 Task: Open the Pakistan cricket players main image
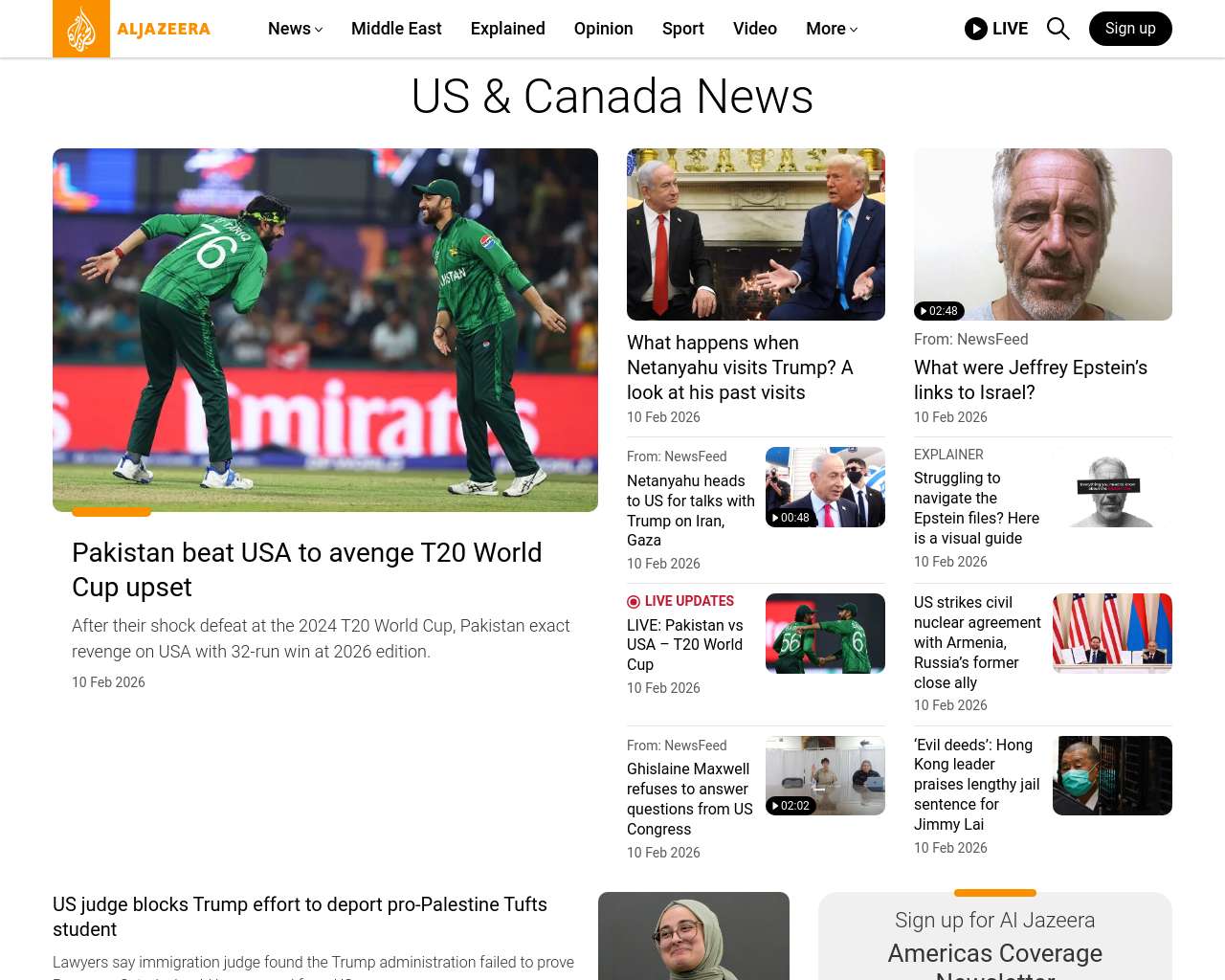[x=325, y=330]
